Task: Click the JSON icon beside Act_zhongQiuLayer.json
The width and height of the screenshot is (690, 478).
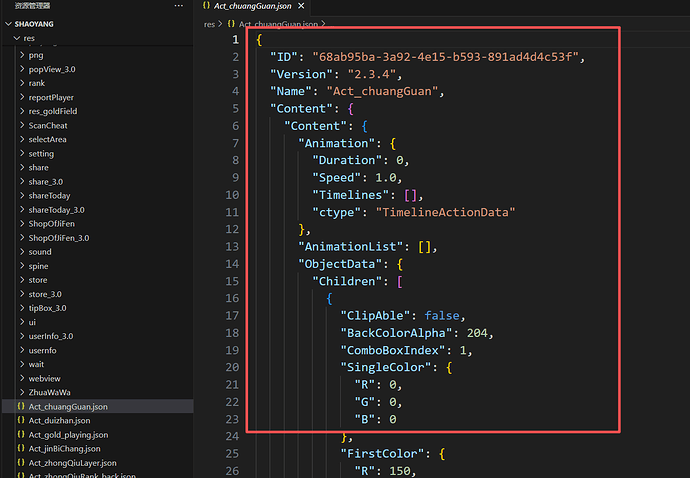Action: (x=21, y=462)
